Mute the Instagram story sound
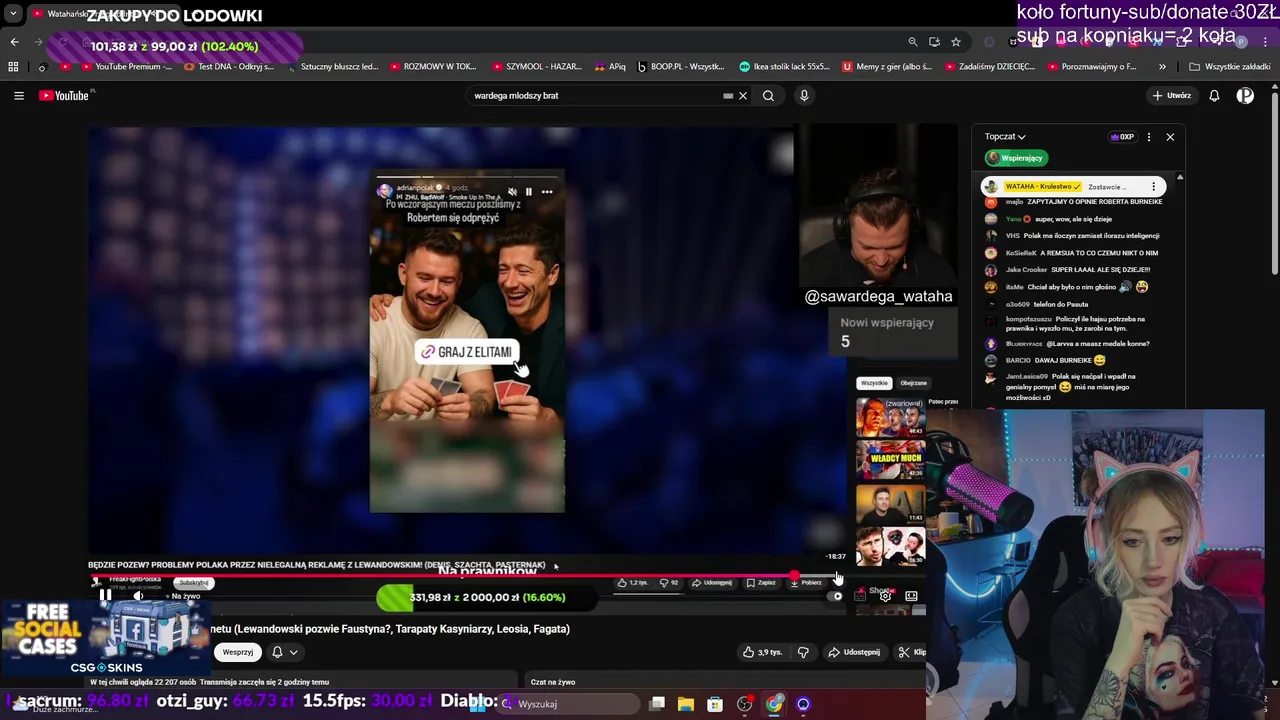Image resolution: width=1280 pixels, height=720 pixels. pyautogui.click(x=512, y=192)
